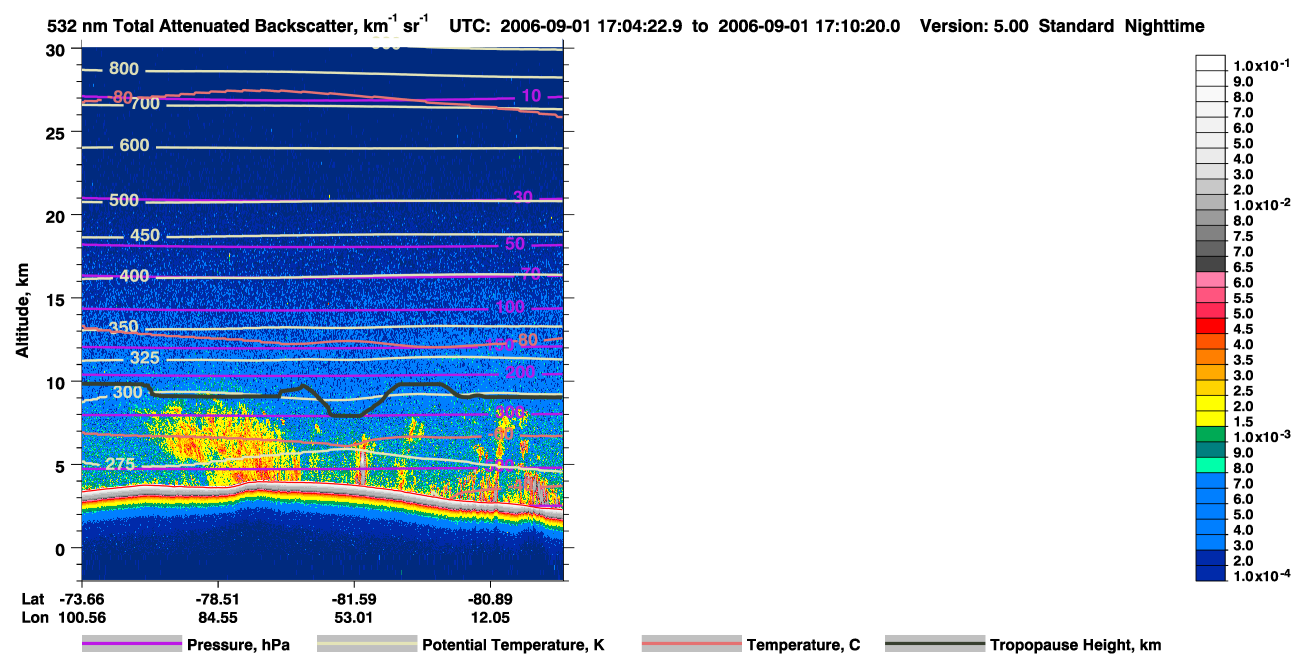This screenshot has height=667, width=1300.
Task: Click the 'Tropopause Height, km' legend label
Action: [1075, 645]
